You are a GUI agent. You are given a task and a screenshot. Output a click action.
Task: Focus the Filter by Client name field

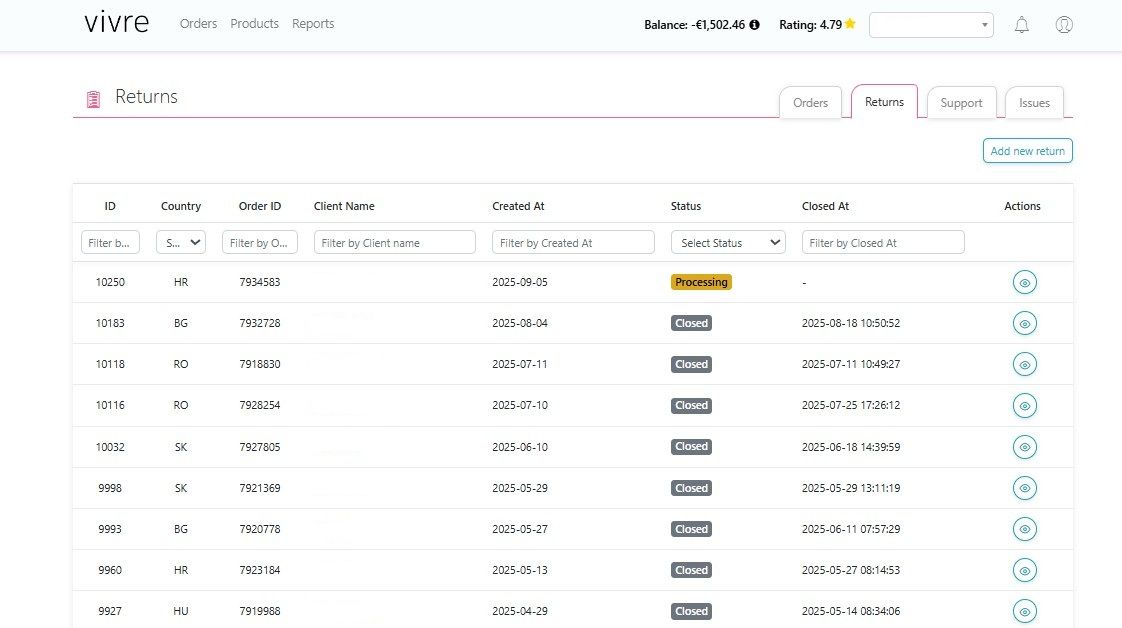pyautogui.click(x=394, y=242)
